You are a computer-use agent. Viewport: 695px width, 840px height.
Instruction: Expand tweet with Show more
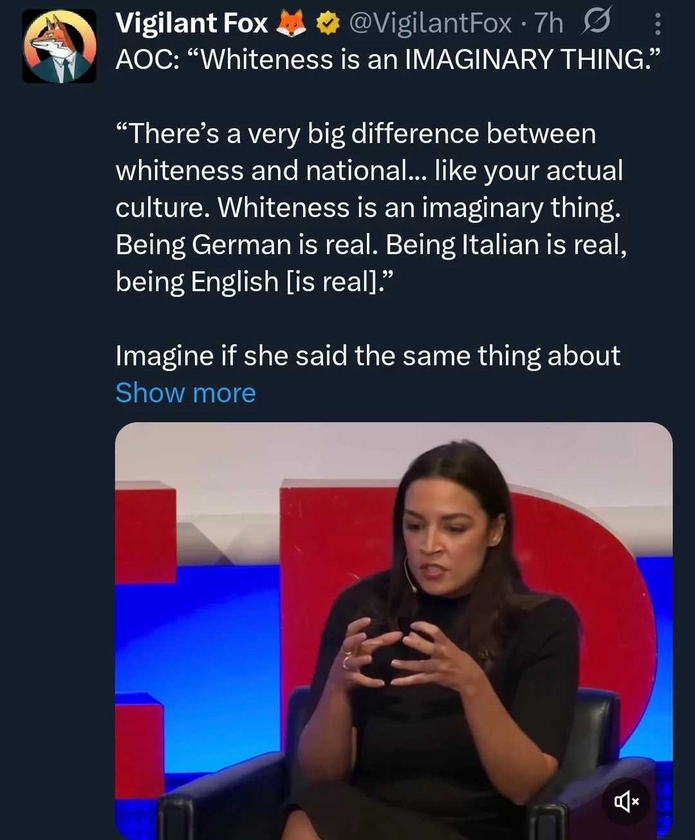186,393
